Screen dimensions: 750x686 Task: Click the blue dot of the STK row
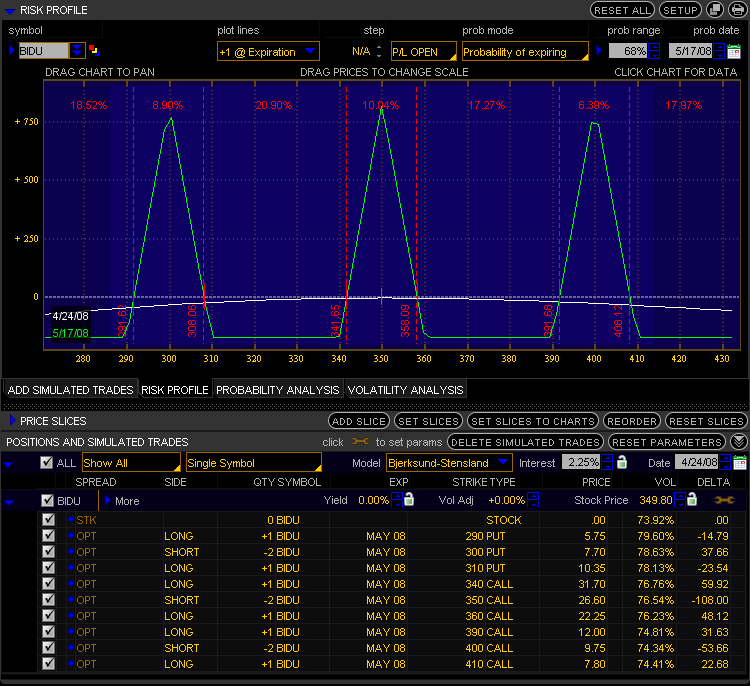(x=71, y=519)
